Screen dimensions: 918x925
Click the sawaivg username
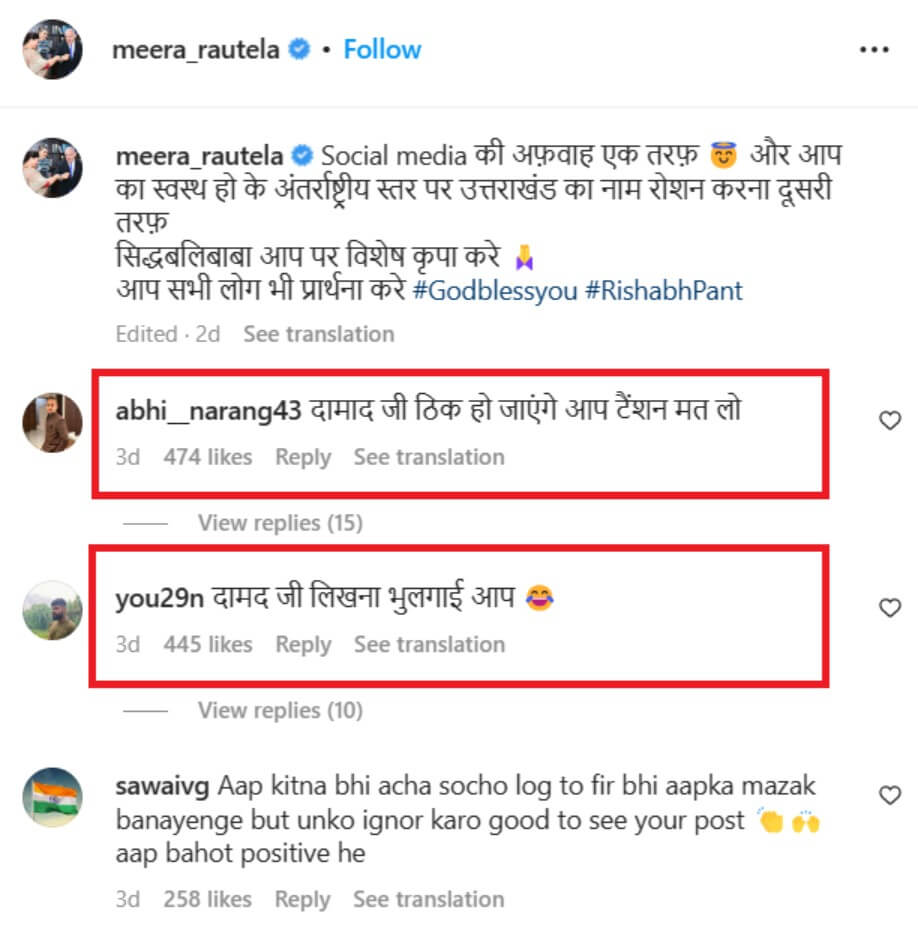[163, 787]
